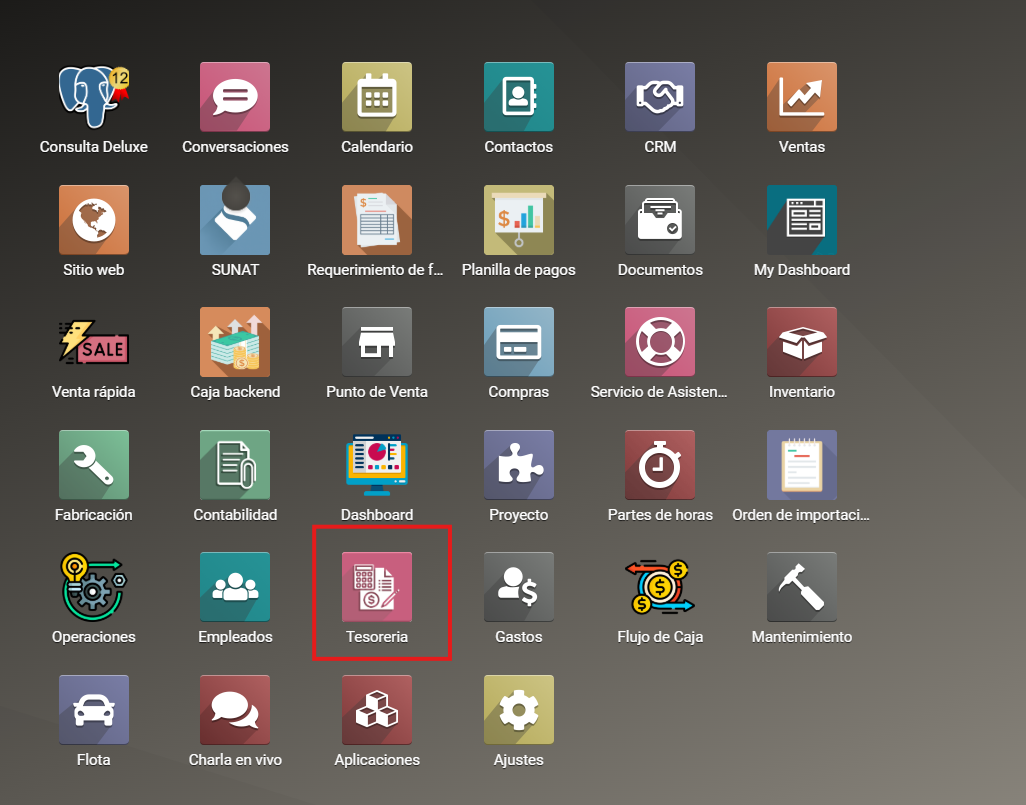Image resolution: width=1026 pixels, height=805 pixels.
Task: Click the Punto de Venta app
Action: (377, 342)
